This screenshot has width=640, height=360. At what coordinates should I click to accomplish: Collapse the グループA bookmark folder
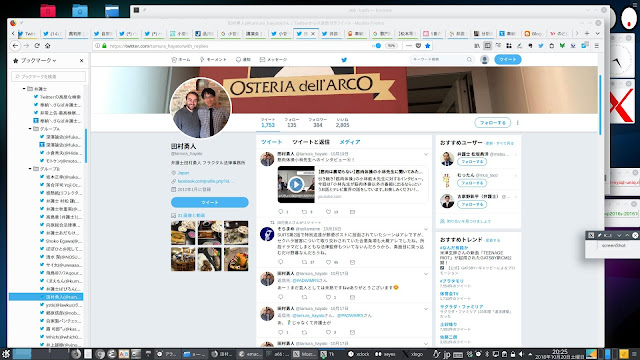(x=30, y=129)
